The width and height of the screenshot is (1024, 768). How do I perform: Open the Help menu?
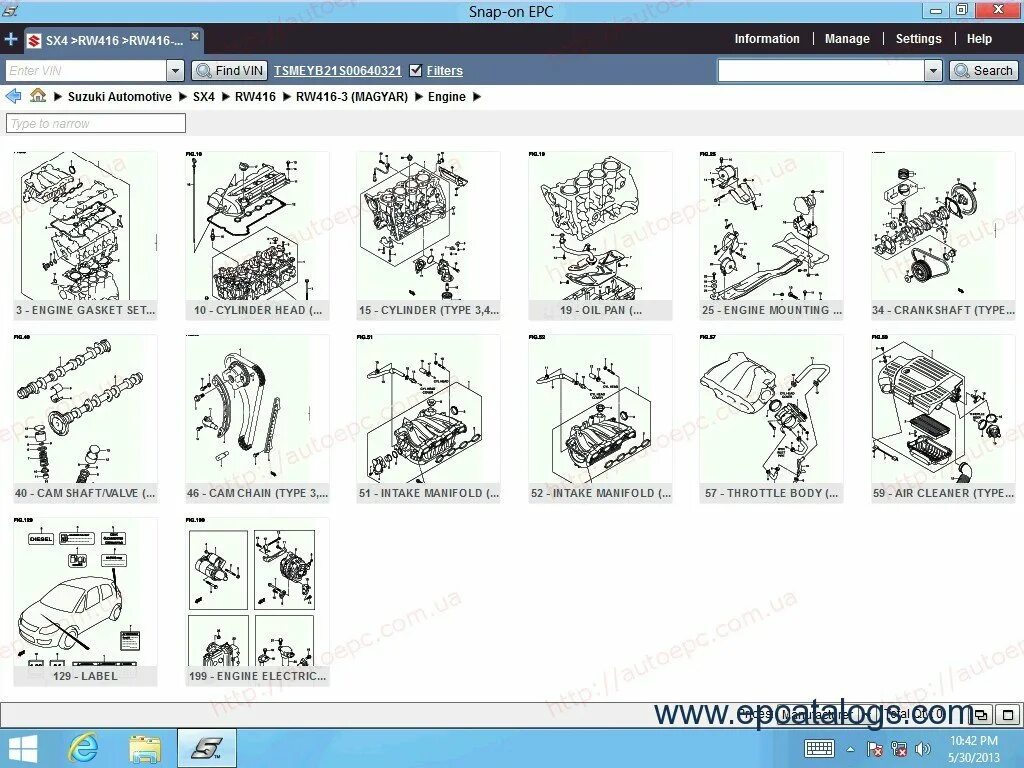pyautogui.click(x=979, y=39)
